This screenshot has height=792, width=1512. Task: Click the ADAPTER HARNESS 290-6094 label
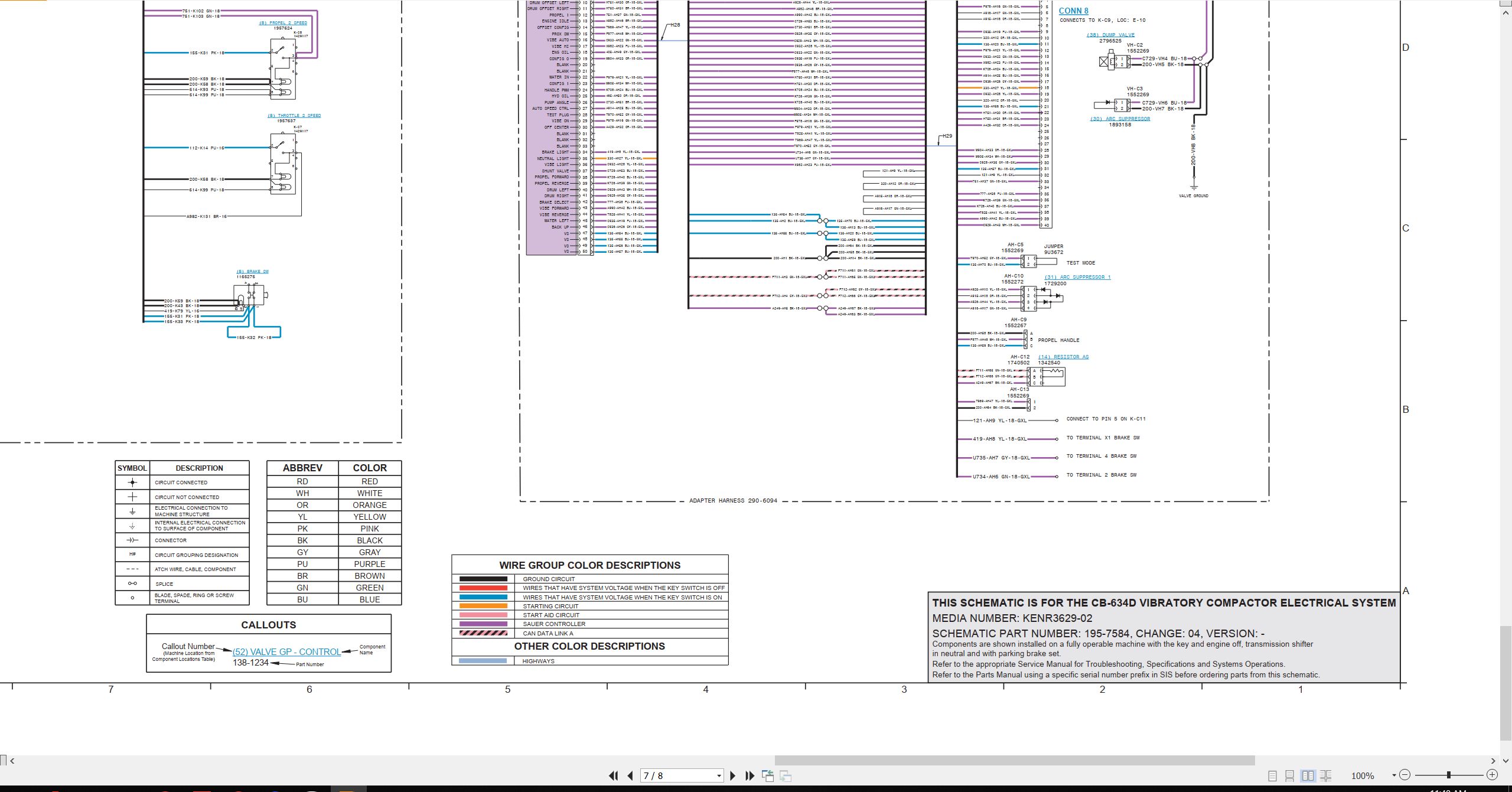(733, 501)
